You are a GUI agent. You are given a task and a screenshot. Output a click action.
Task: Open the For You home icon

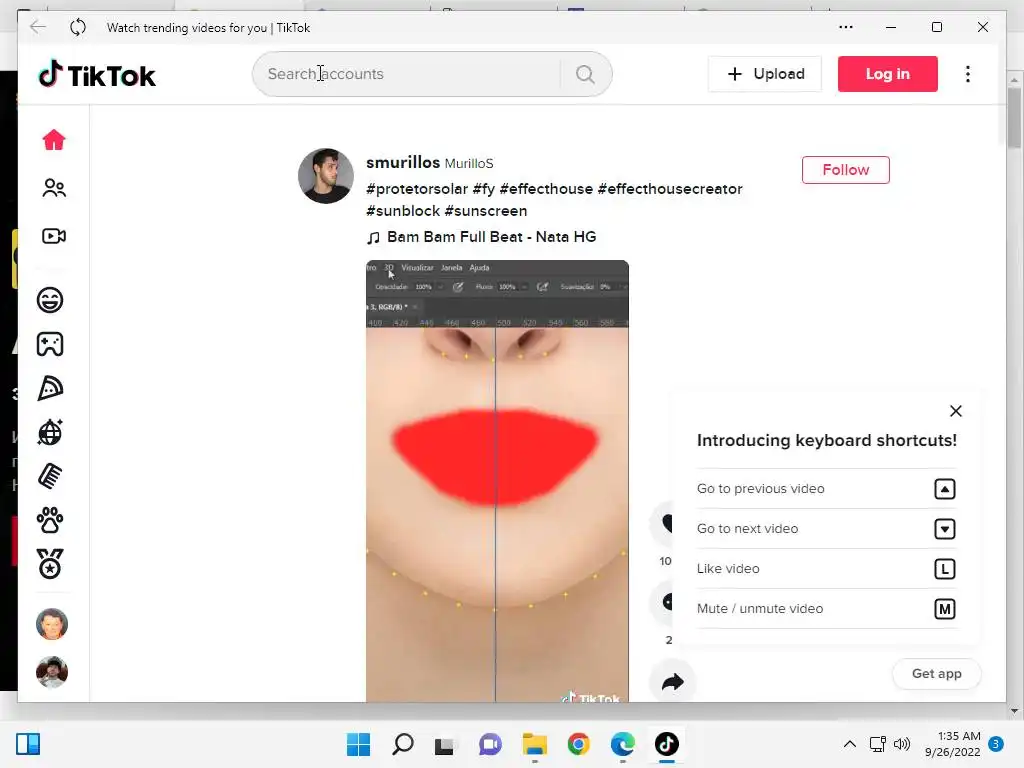(x=54, y=140)
